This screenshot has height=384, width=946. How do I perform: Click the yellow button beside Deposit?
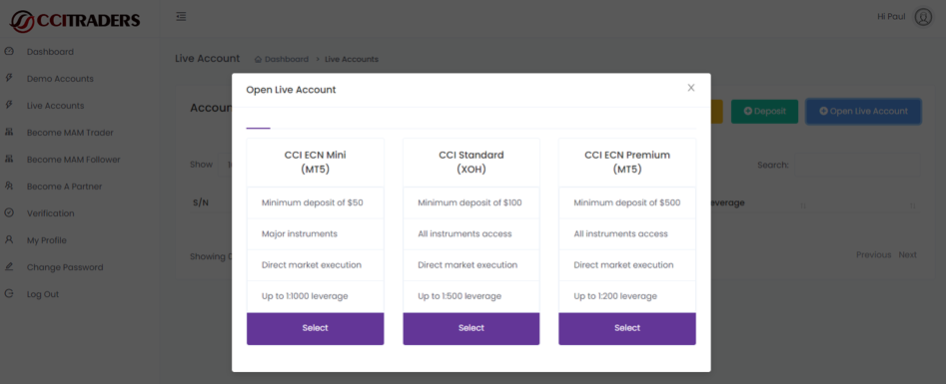point(717,112)
